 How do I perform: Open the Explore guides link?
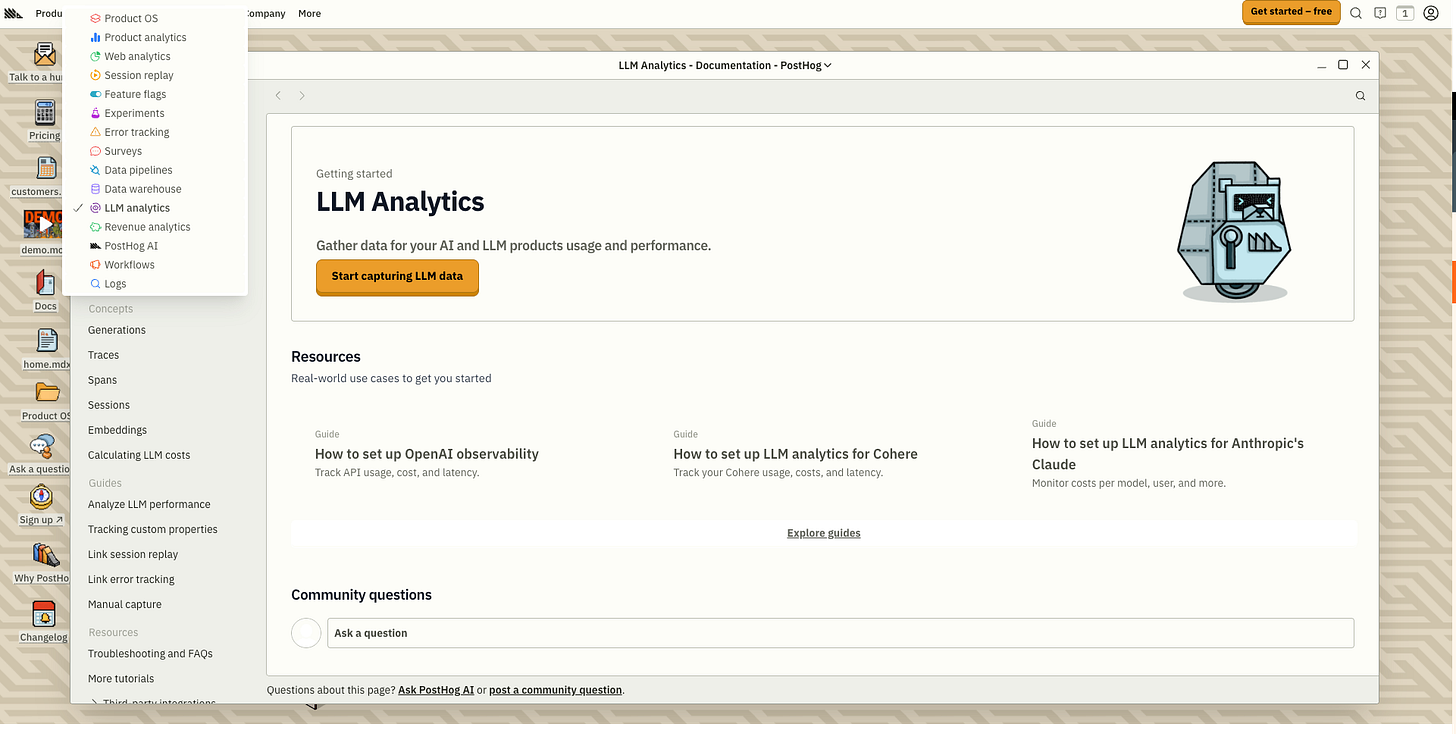(x=823, y=533)
